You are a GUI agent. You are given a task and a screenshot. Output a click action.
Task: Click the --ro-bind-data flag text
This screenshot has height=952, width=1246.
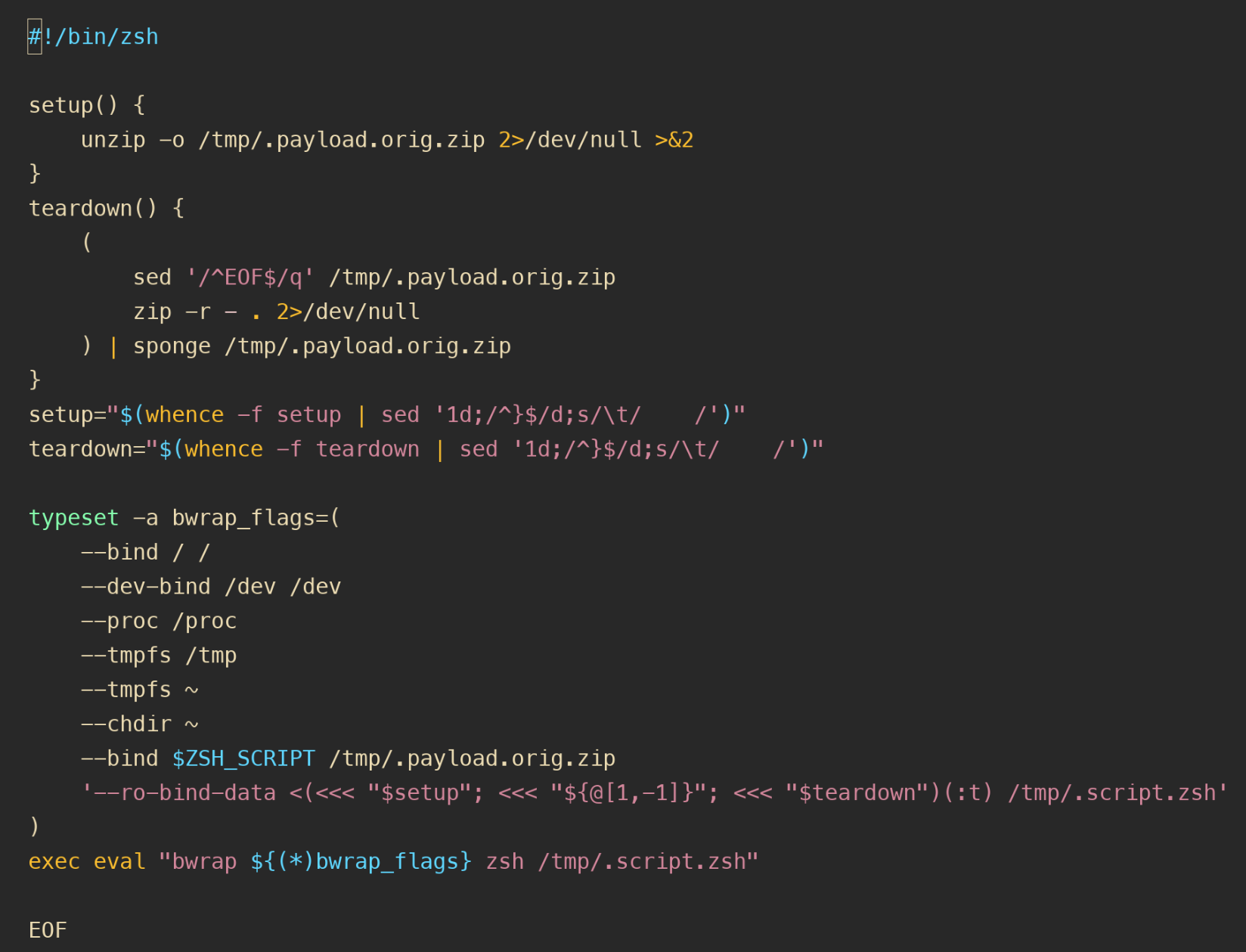point(184,793)
